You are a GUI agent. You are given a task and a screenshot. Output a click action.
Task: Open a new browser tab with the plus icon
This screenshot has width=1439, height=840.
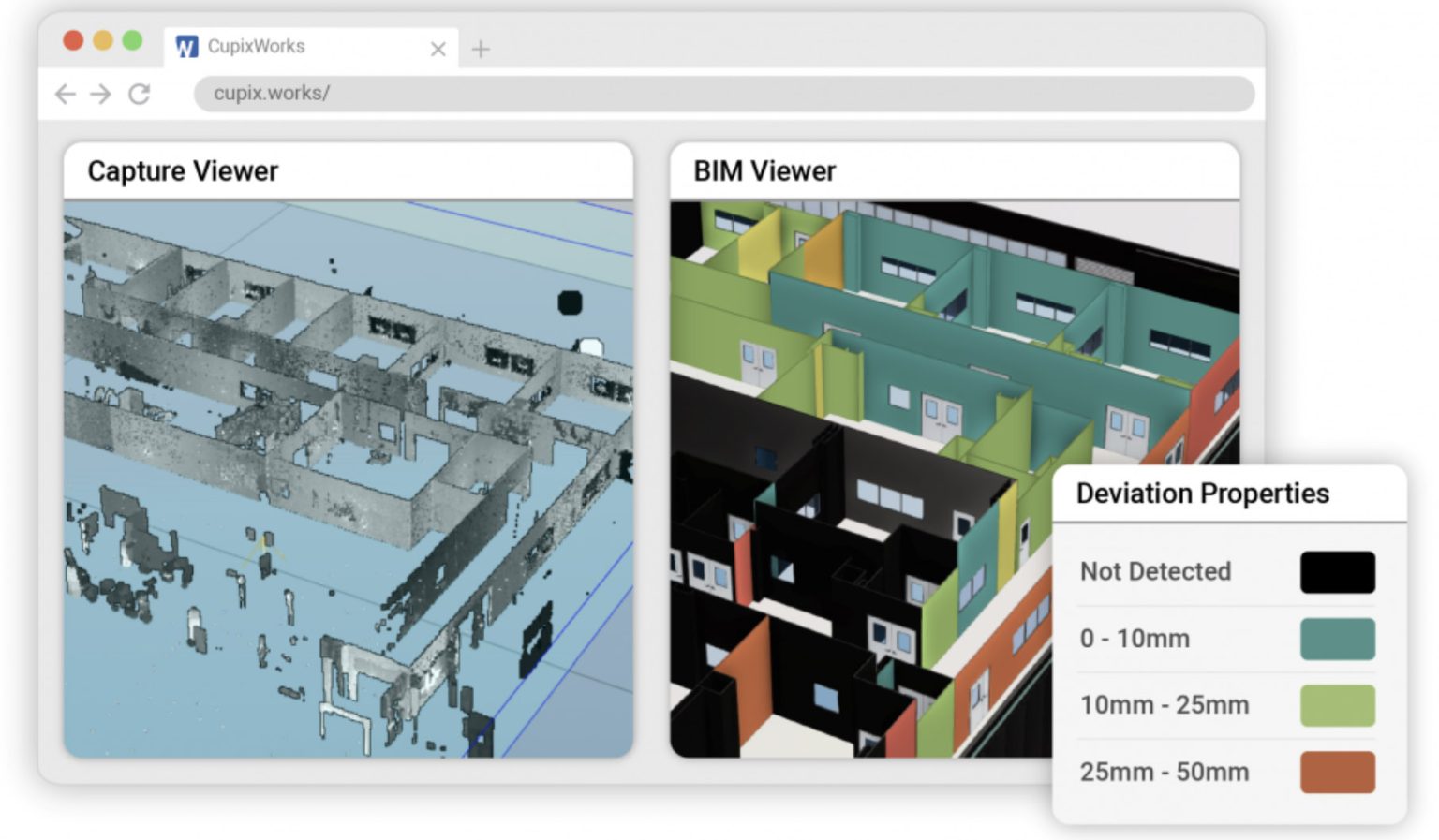coord(481,49)
